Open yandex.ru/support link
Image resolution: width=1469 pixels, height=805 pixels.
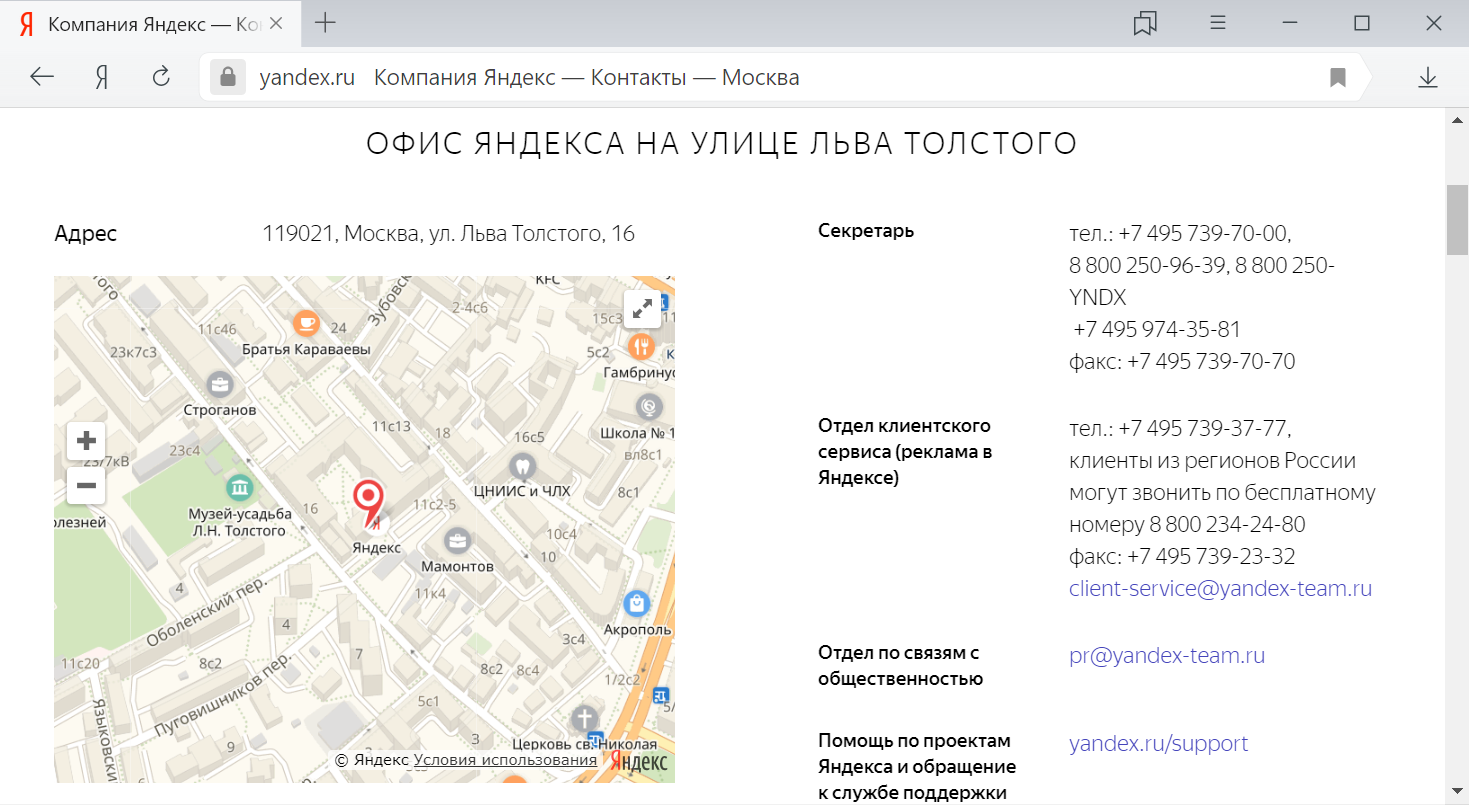pos(1158,744)
